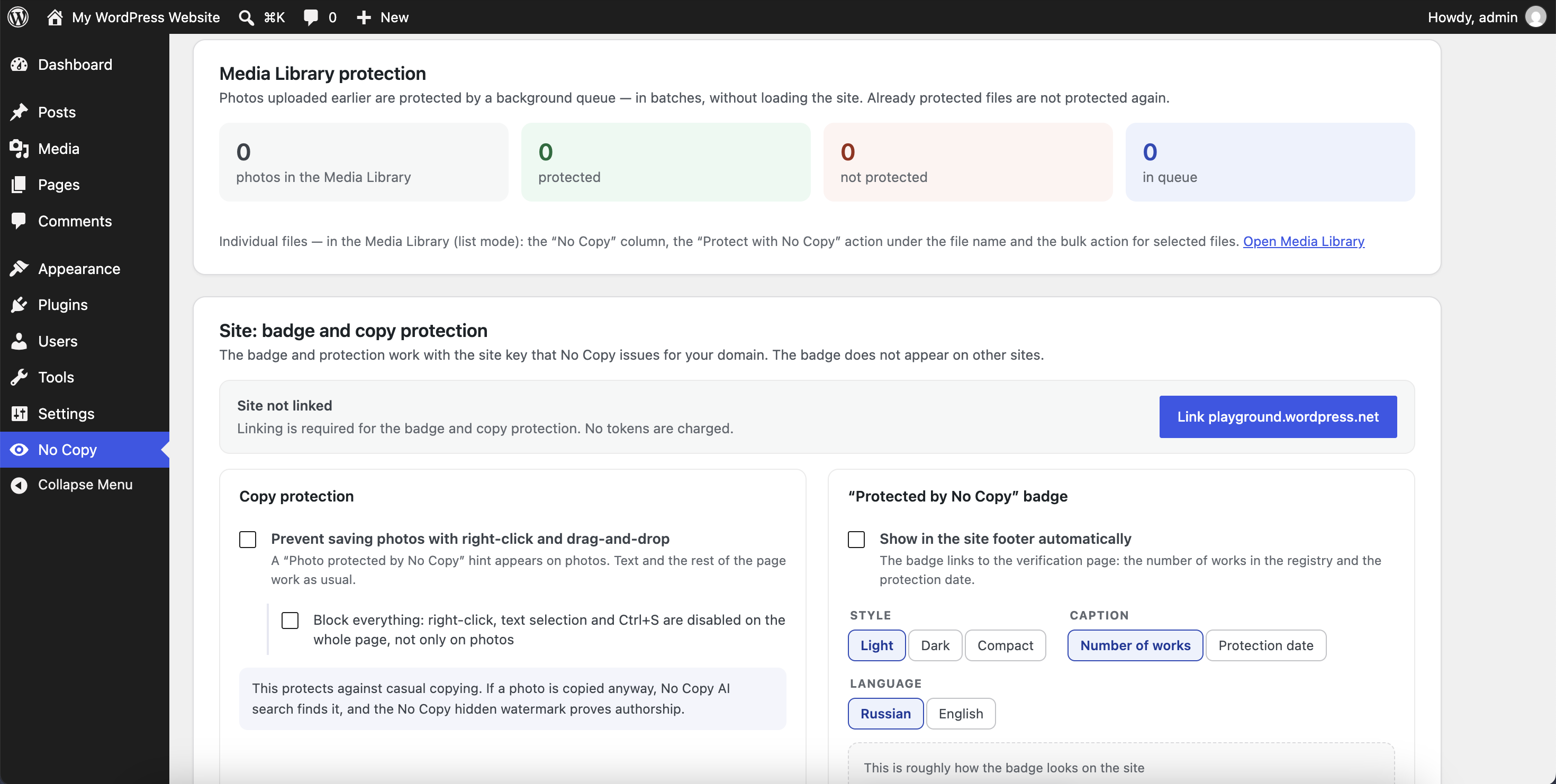Check the Block everything option
Viewport: 1556px width, 784px height.
point(290,621)
